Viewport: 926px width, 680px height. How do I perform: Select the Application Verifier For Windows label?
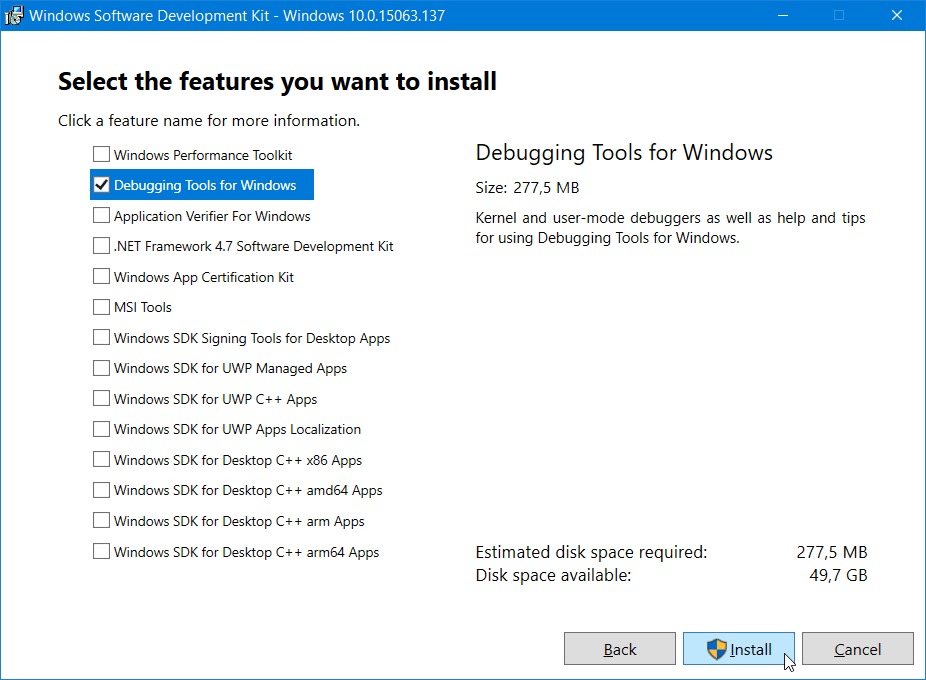[x=212, y=216]
